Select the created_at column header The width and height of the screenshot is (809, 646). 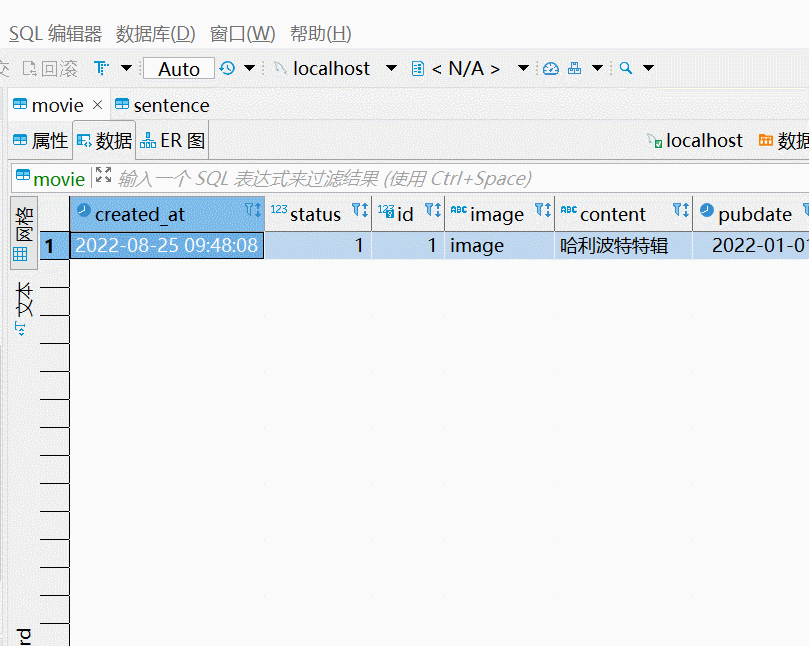167,214
